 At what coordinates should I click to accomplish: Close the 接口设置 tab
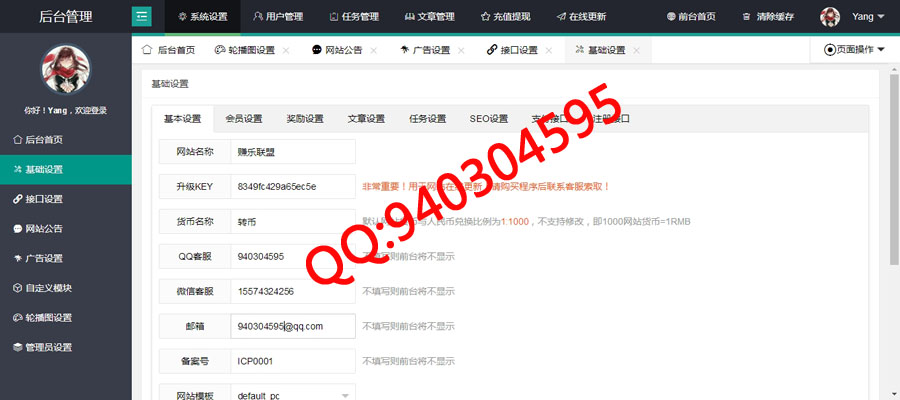point(549,50)
